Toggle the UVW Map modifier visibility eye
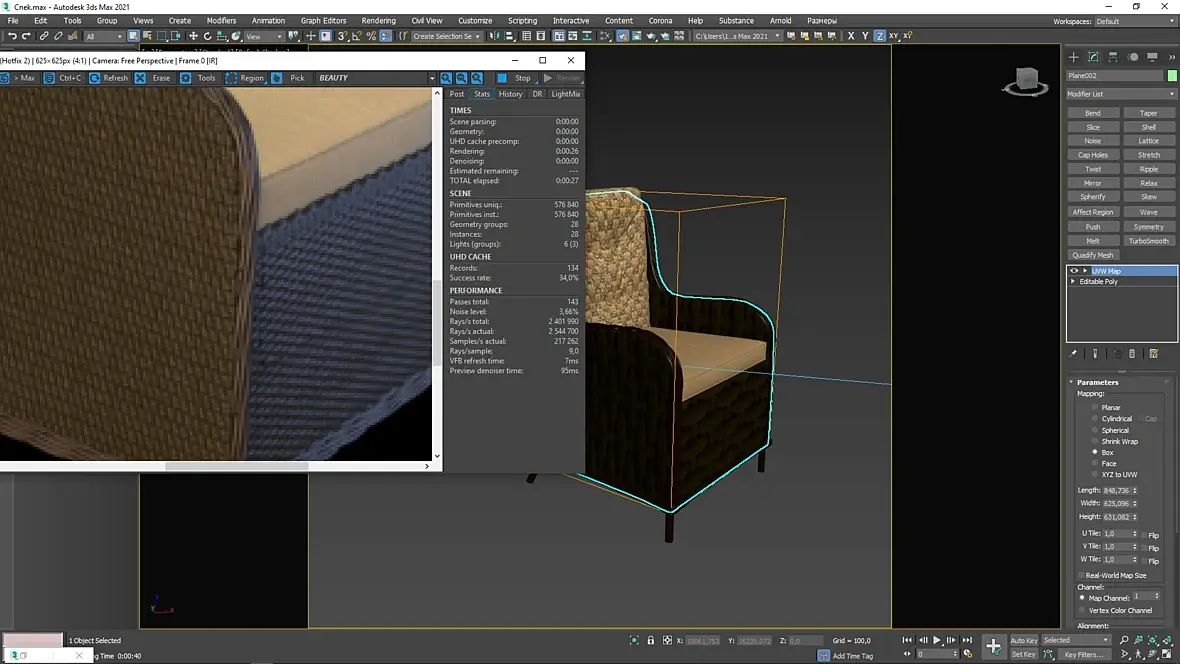This screenshot has width=1180, height=664. click(x=1074, y=271)
